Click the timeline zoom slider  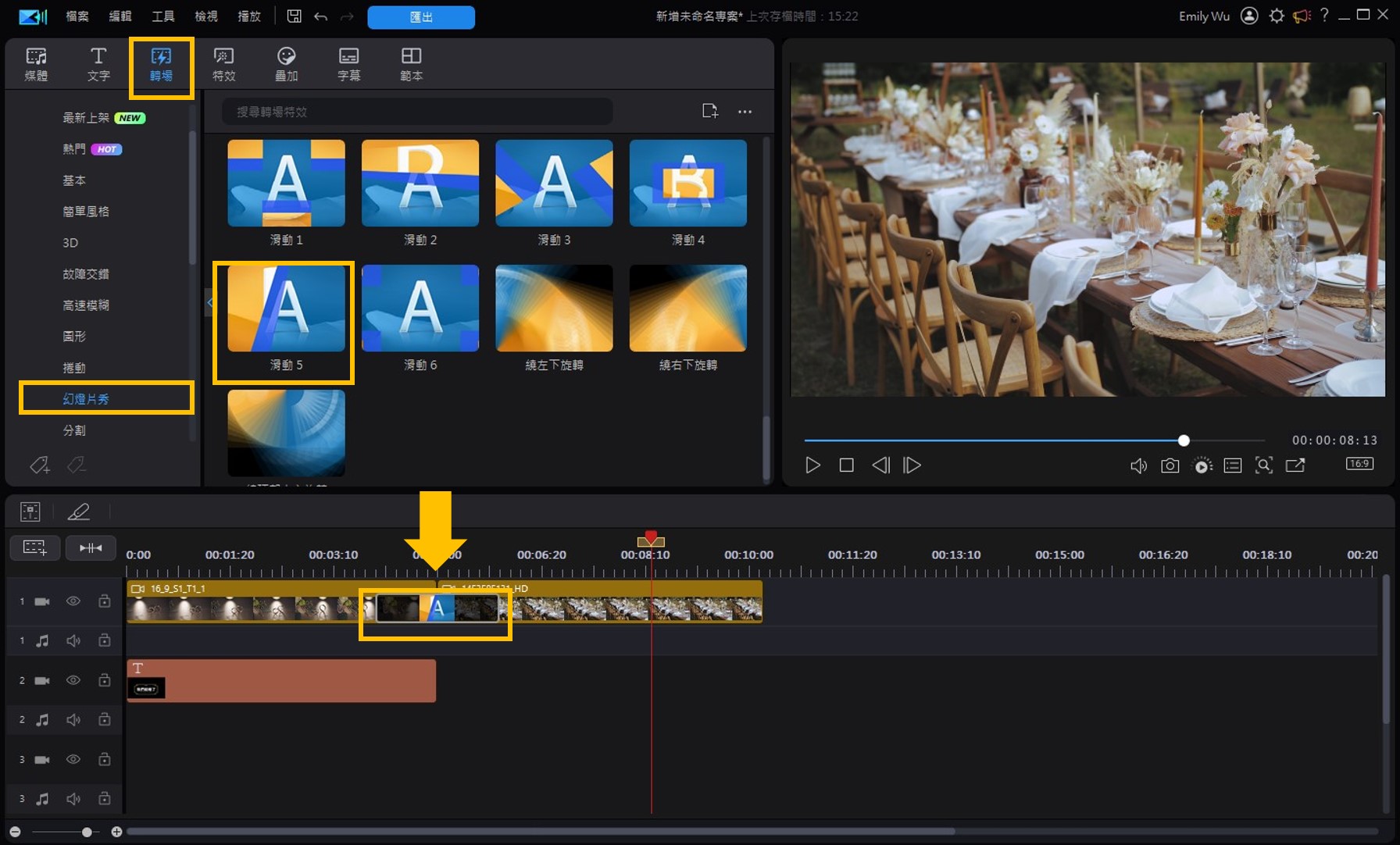[x=66, y=832]
